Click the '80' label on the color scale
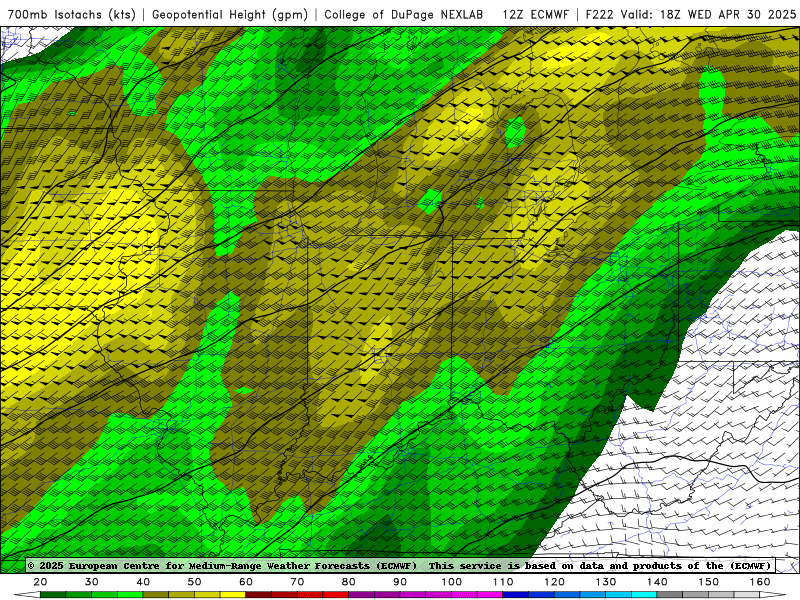The image size is (800, 600). (348, 582)
